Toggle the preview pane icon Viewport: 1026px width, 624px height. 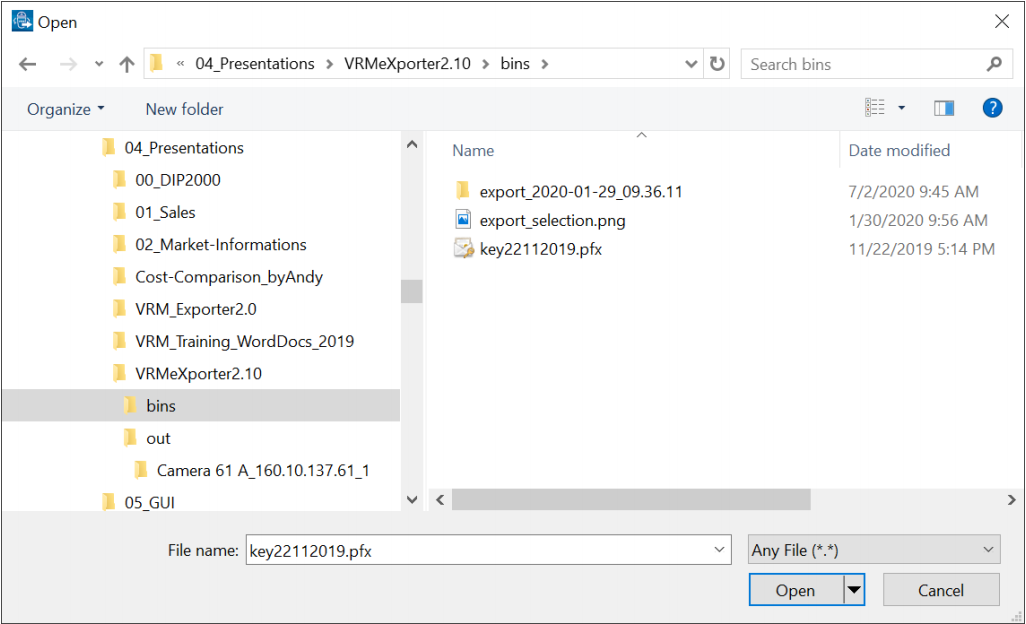point(944,108)
